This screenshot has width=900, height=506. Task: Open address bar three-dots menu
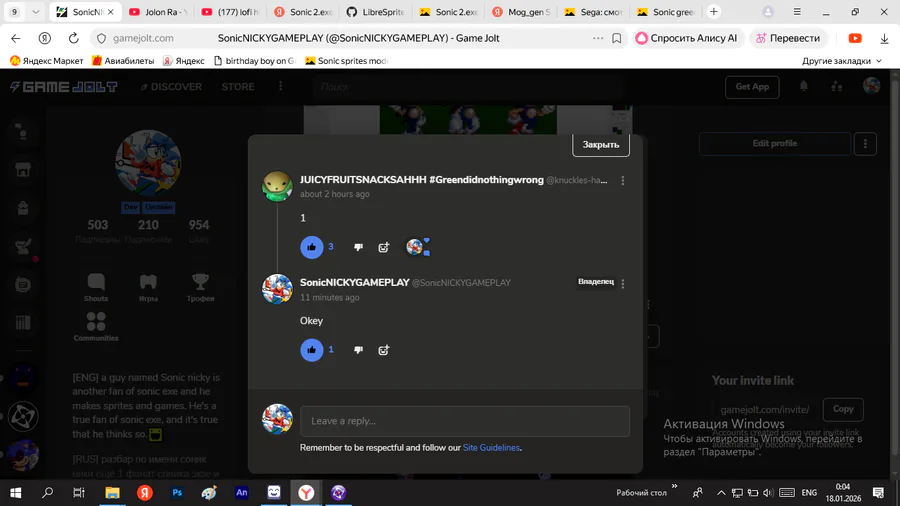tap(598, 38)
